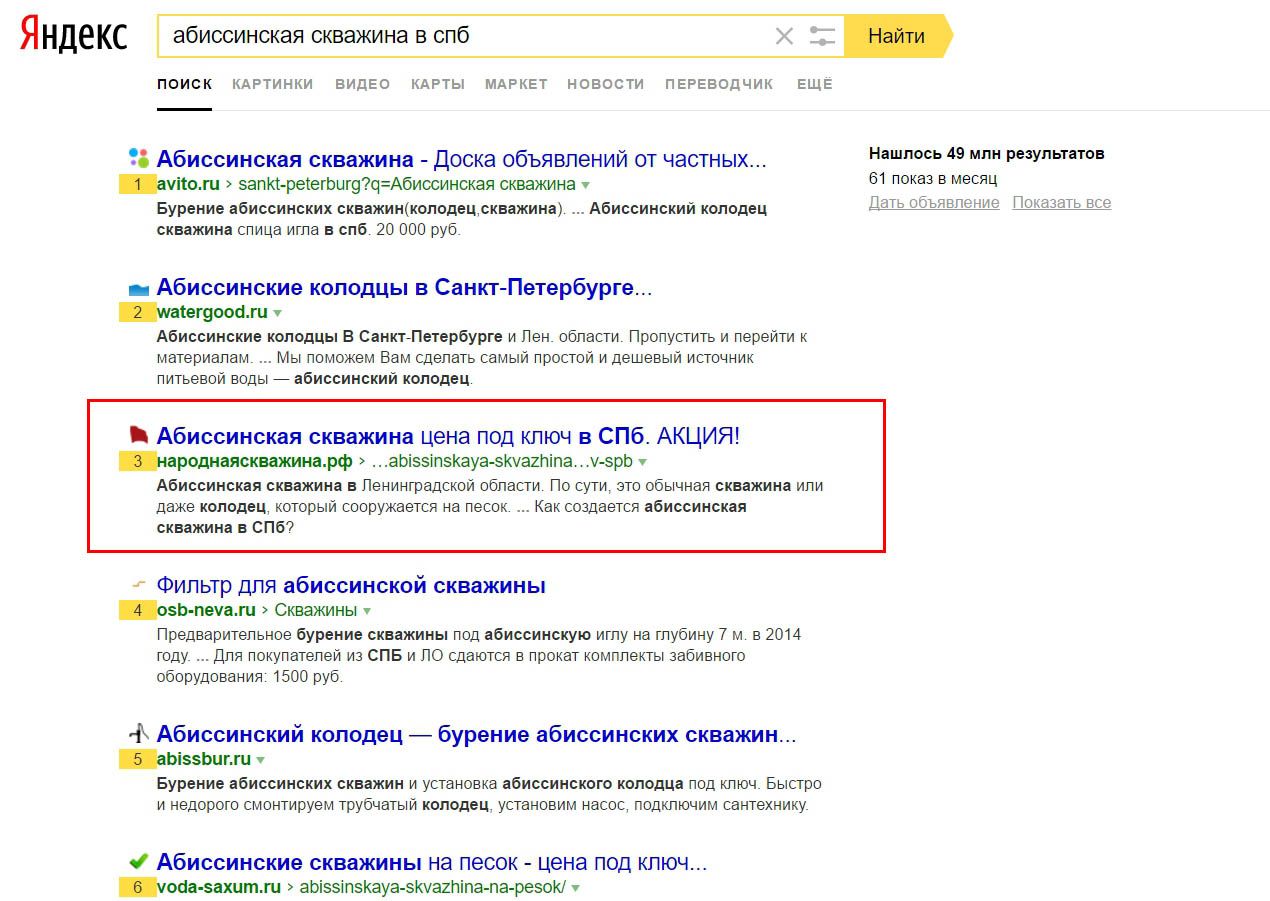
Task: Click the red flag favicon of народнаяскважина.рф
Action: (138, 435)
